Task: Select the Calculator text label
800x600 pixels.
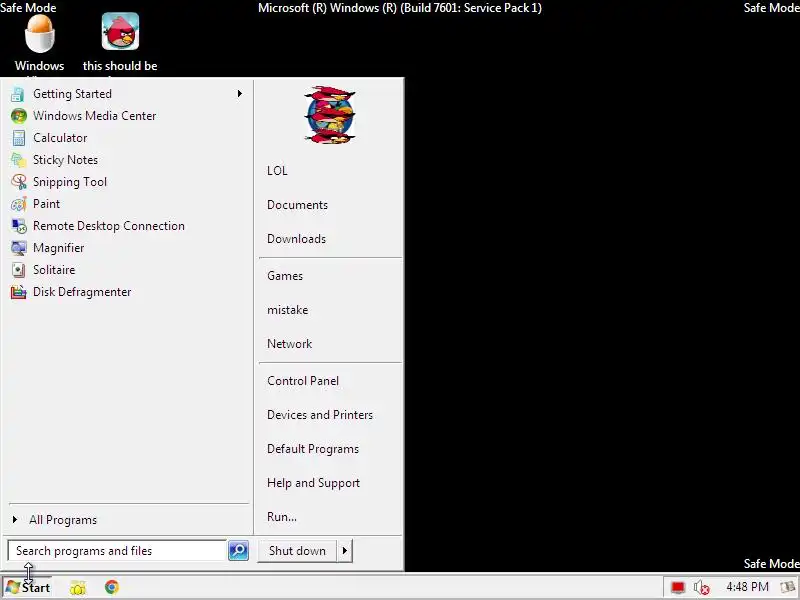Action: [60, 138]
